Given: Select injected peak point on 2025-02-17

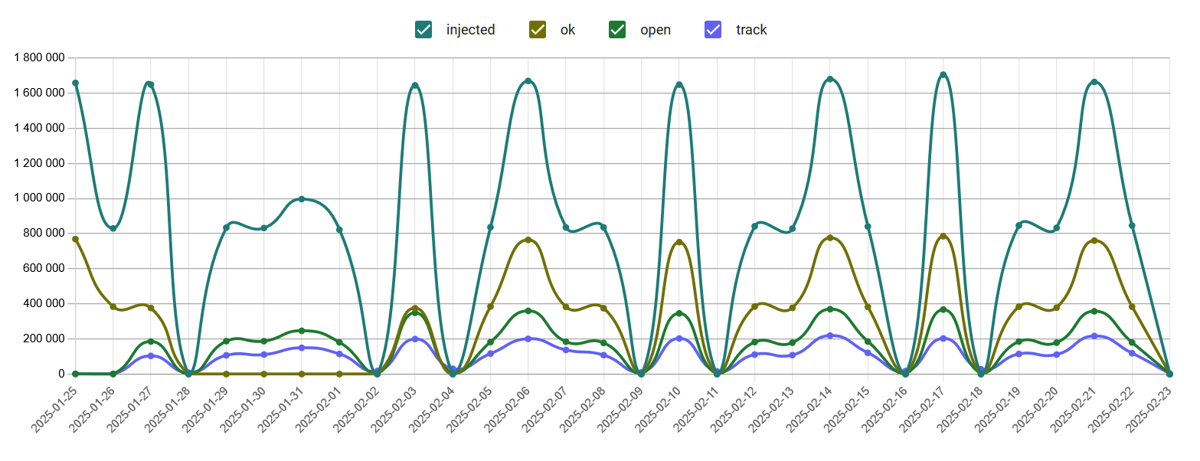Looking at the screenshot, I should (x=943, y=75).
